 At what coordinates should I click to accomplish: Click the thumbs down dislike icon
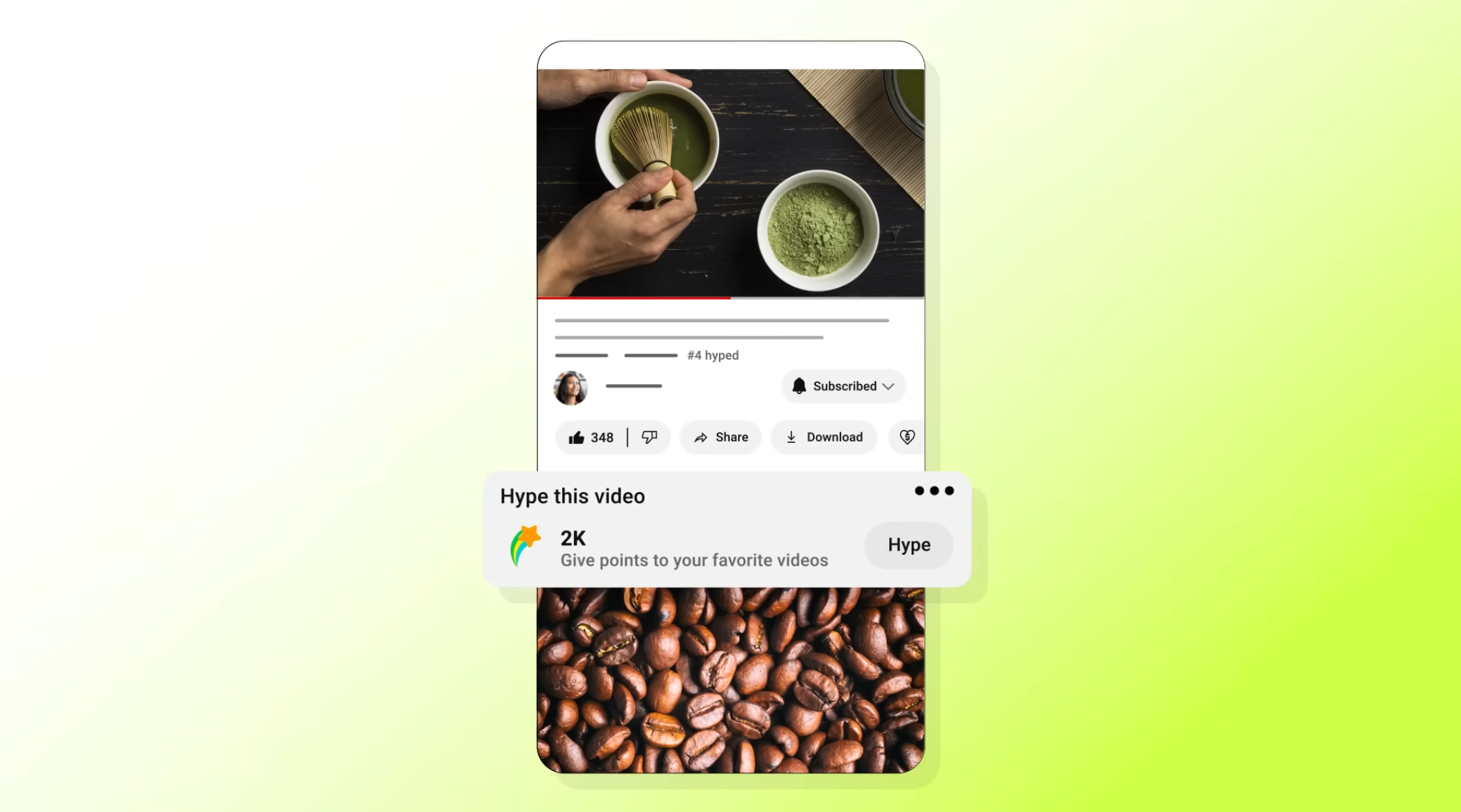[650, 436]
